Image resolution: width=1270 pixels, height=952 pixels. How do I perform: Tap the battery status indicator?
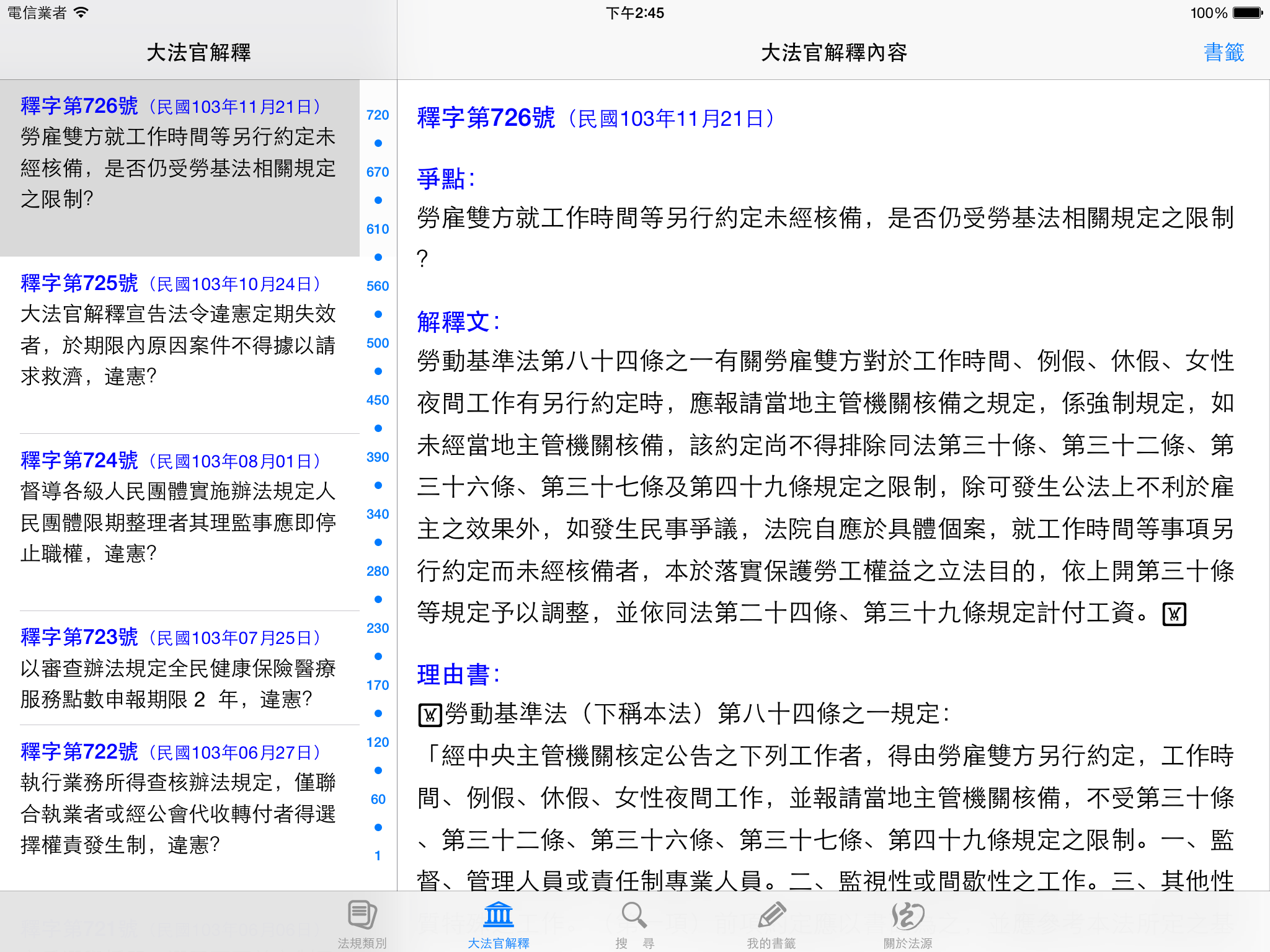1247,13
